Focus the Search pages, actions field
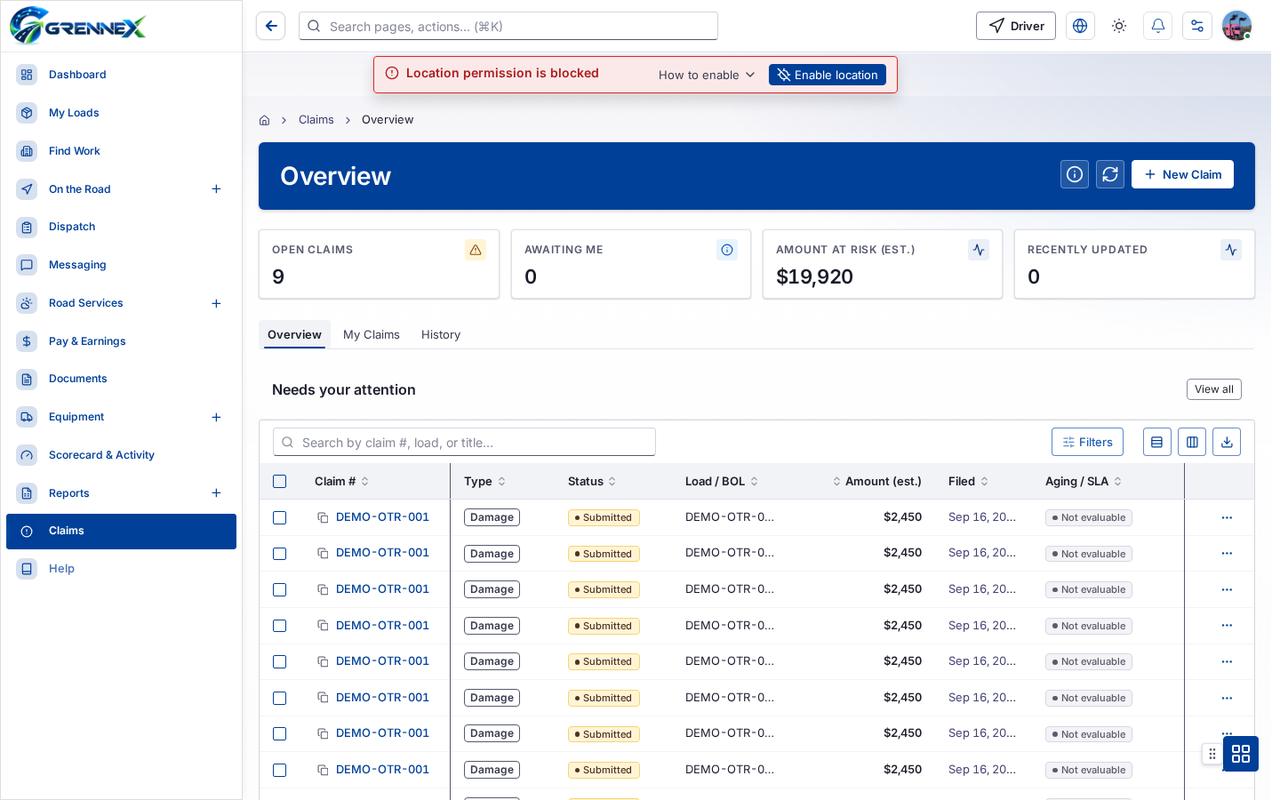This screenshot has width=1280, height=800. pos(508,26)
